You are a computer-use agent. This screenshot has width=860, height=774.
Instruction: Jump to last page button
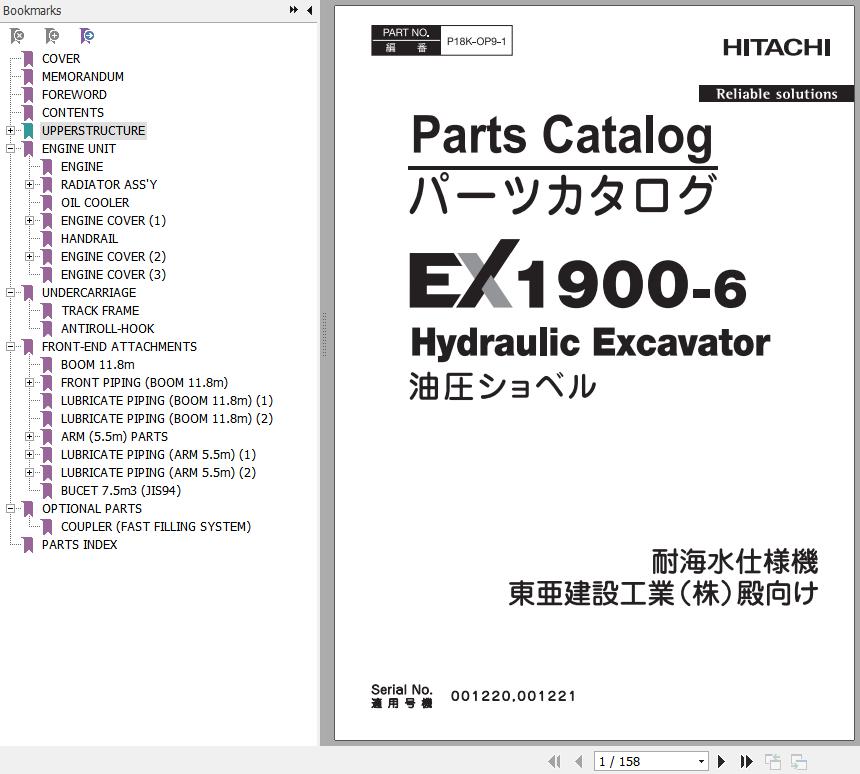pos(746,761)
